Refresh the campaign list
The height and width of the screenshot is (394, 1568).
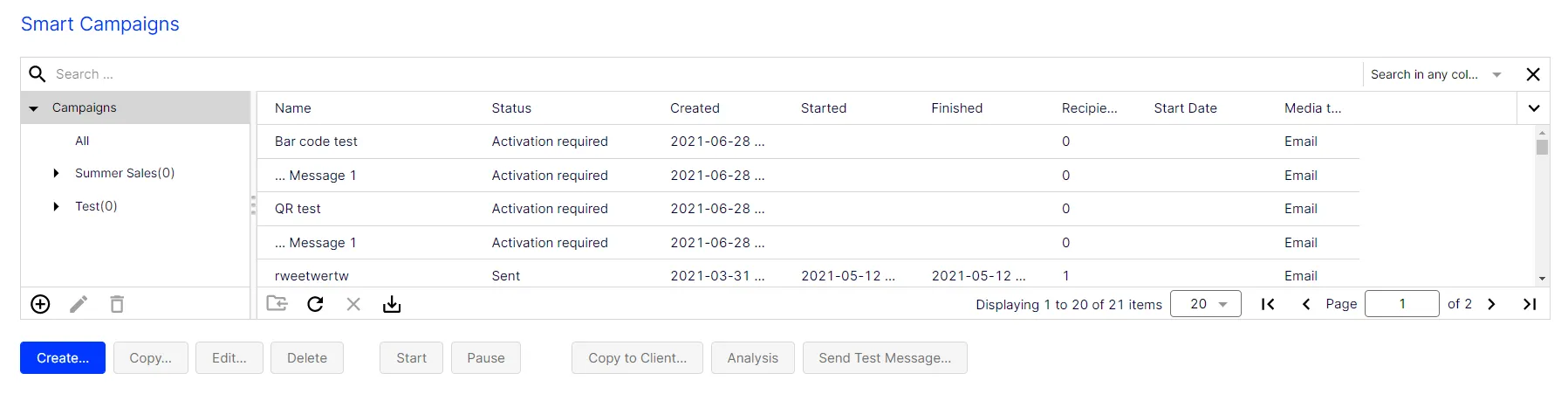[x=316, y=304]
